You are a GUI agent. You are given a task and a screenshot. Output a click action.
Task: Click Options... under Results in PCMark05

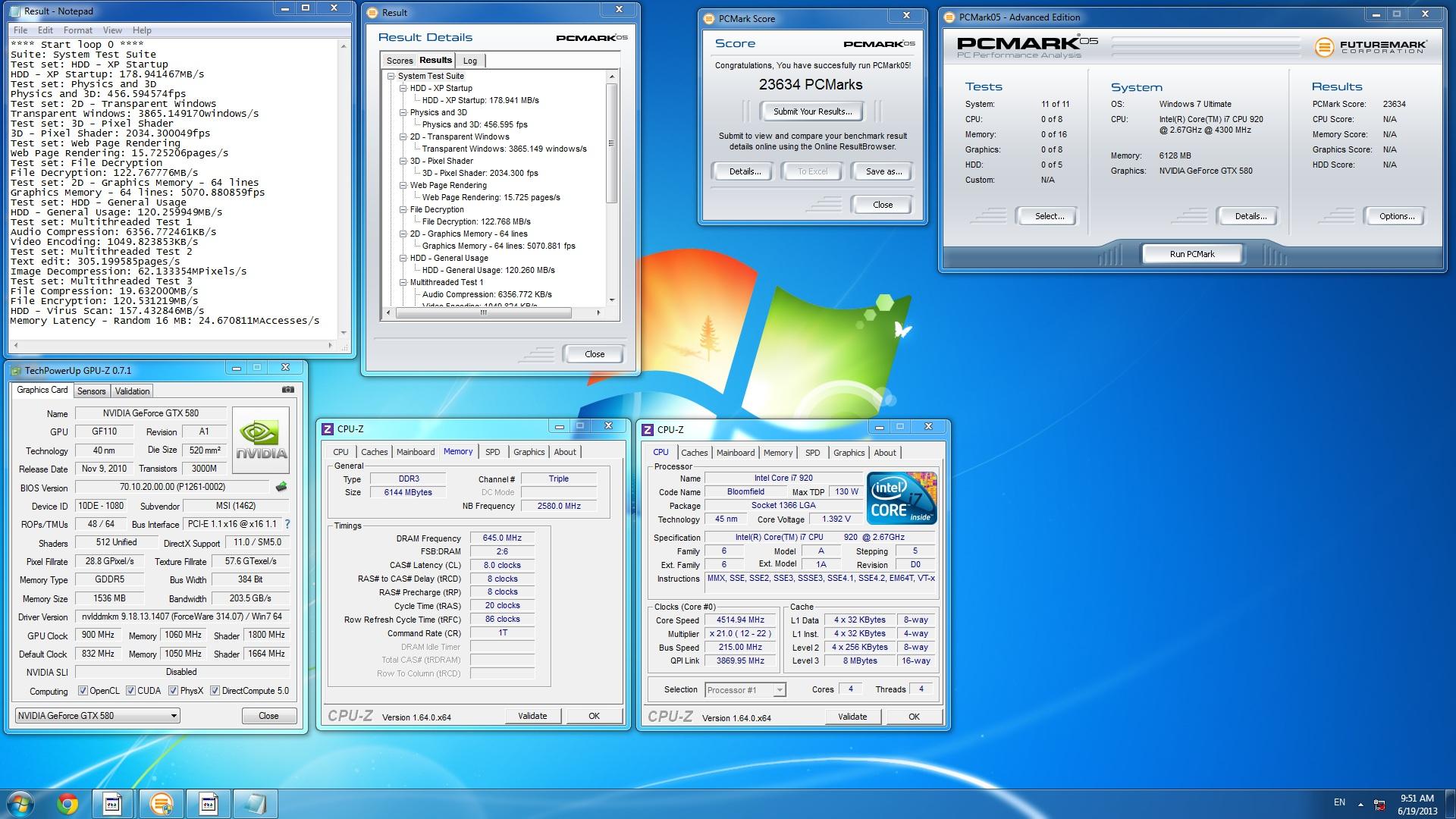tap(1397, 216)
